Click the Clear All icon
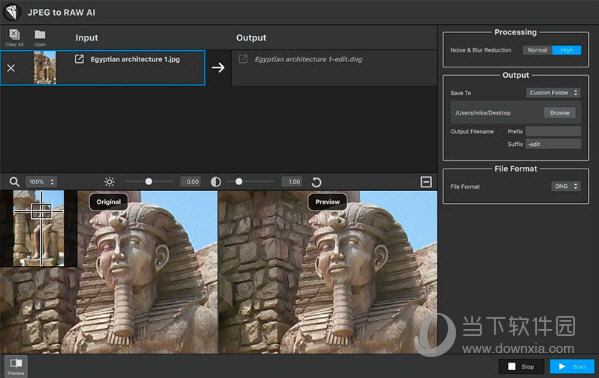 pos(15,35)
